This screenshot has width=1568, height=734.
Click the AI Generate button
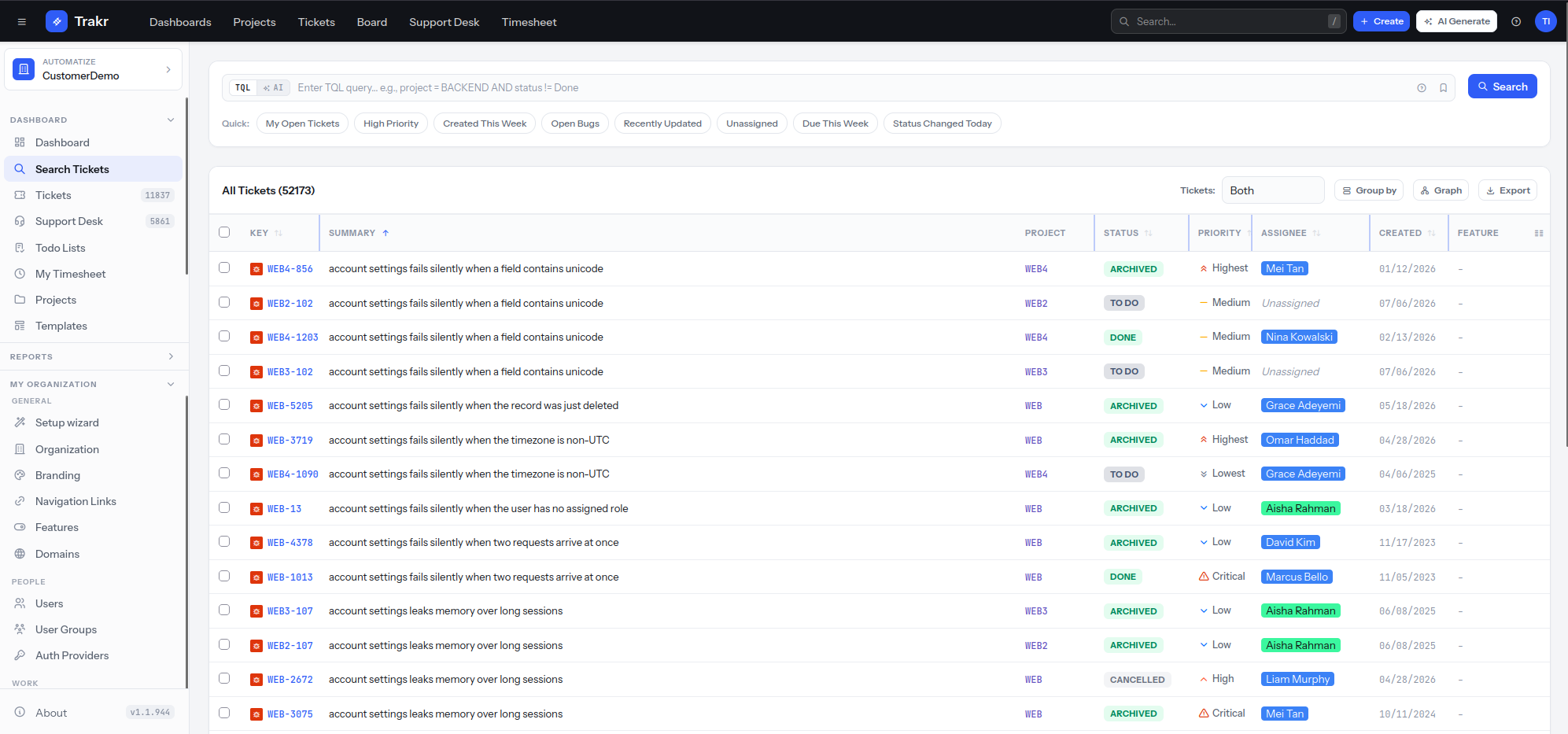click(x=1456, y=21)
